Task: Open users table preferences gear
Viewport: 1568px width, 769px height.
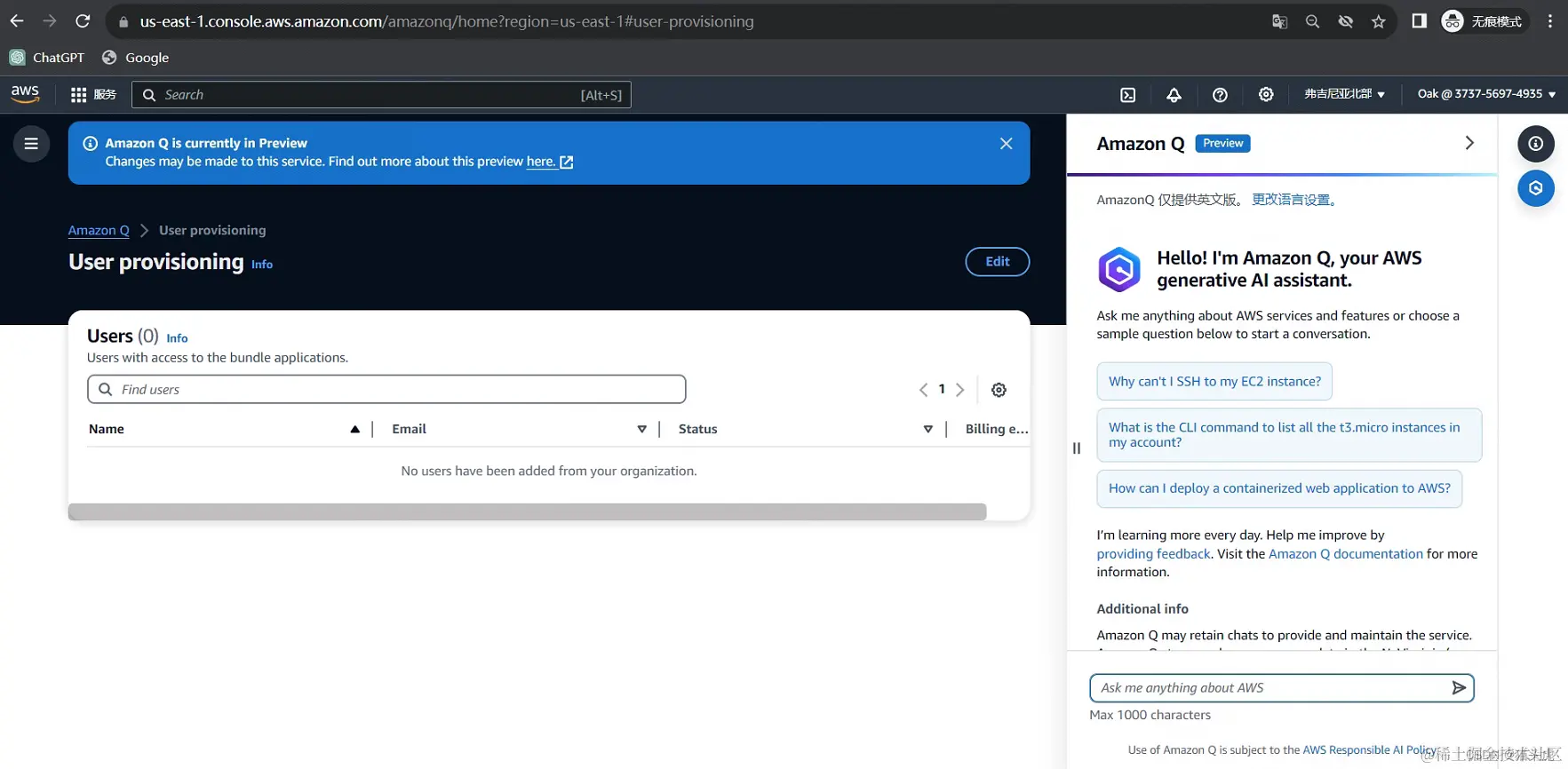Action: point(999,390)
